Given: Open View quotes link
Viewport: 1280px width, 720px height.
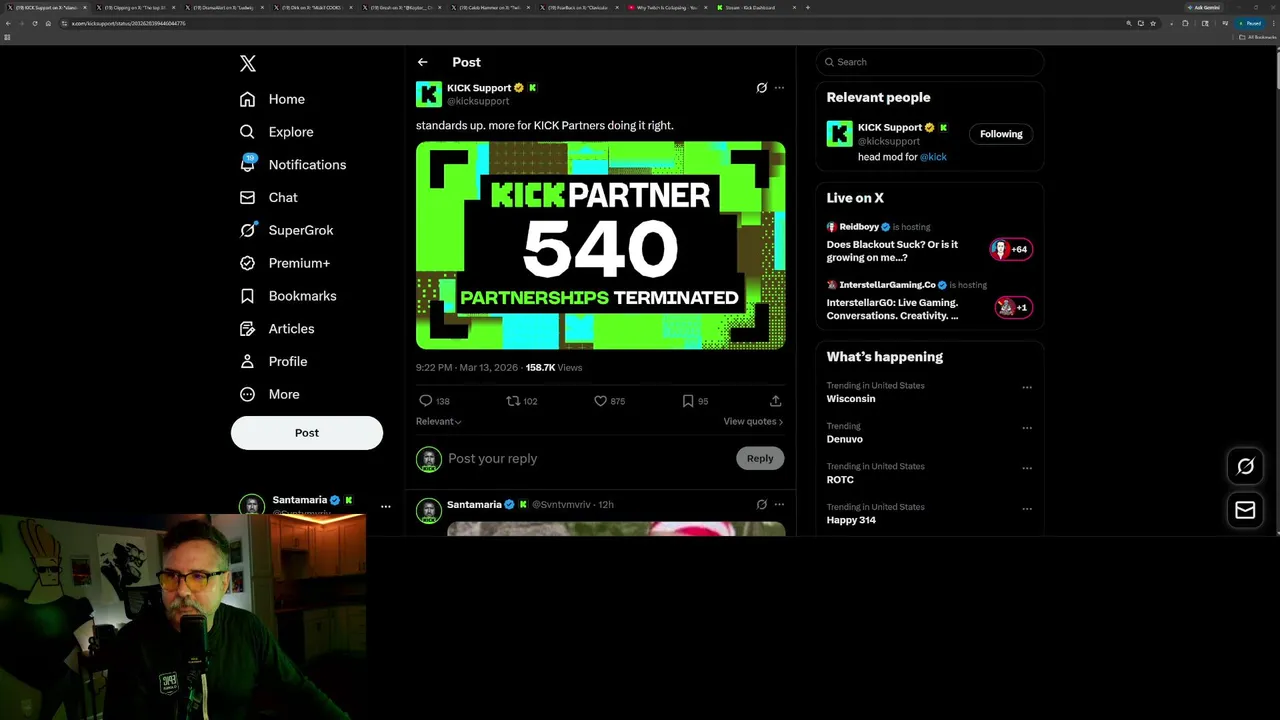Looking at the screenshot, I should click(753, 421).
